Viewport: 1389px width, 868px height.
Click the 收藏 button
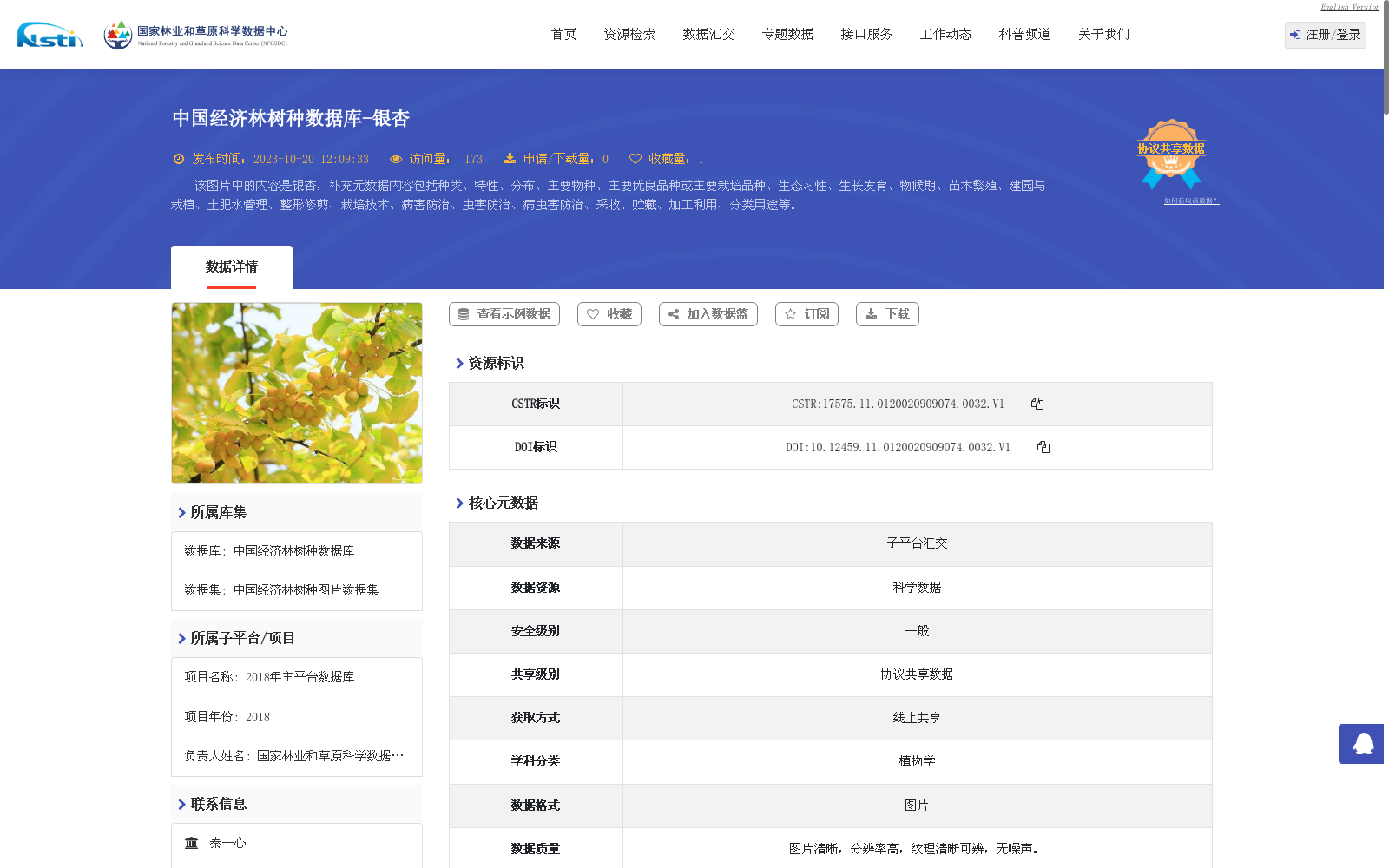coord(609,314)
